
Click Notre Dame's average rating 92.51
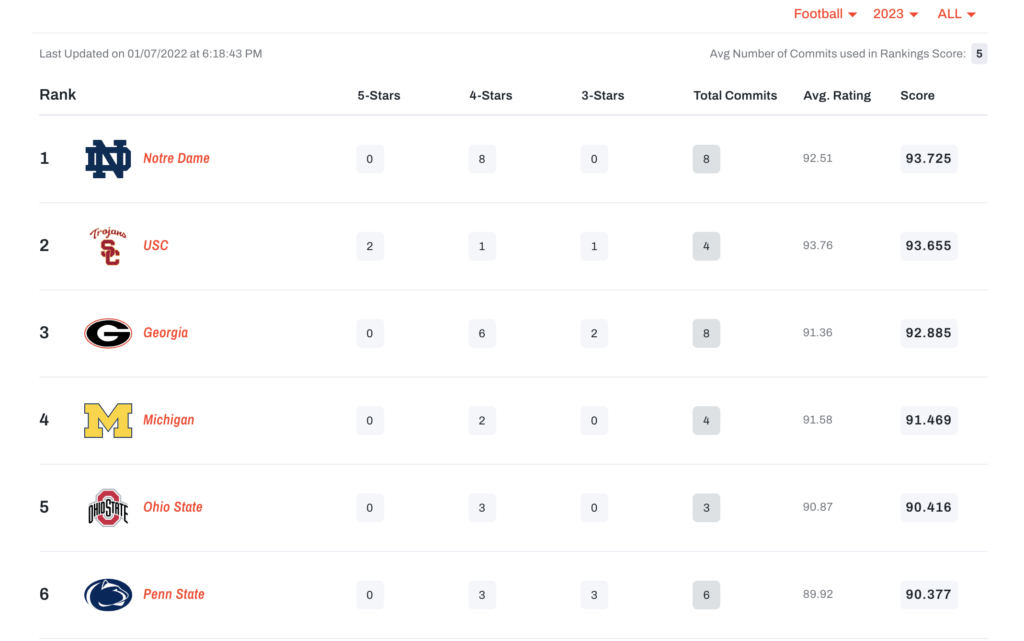(x=818, y=158)
